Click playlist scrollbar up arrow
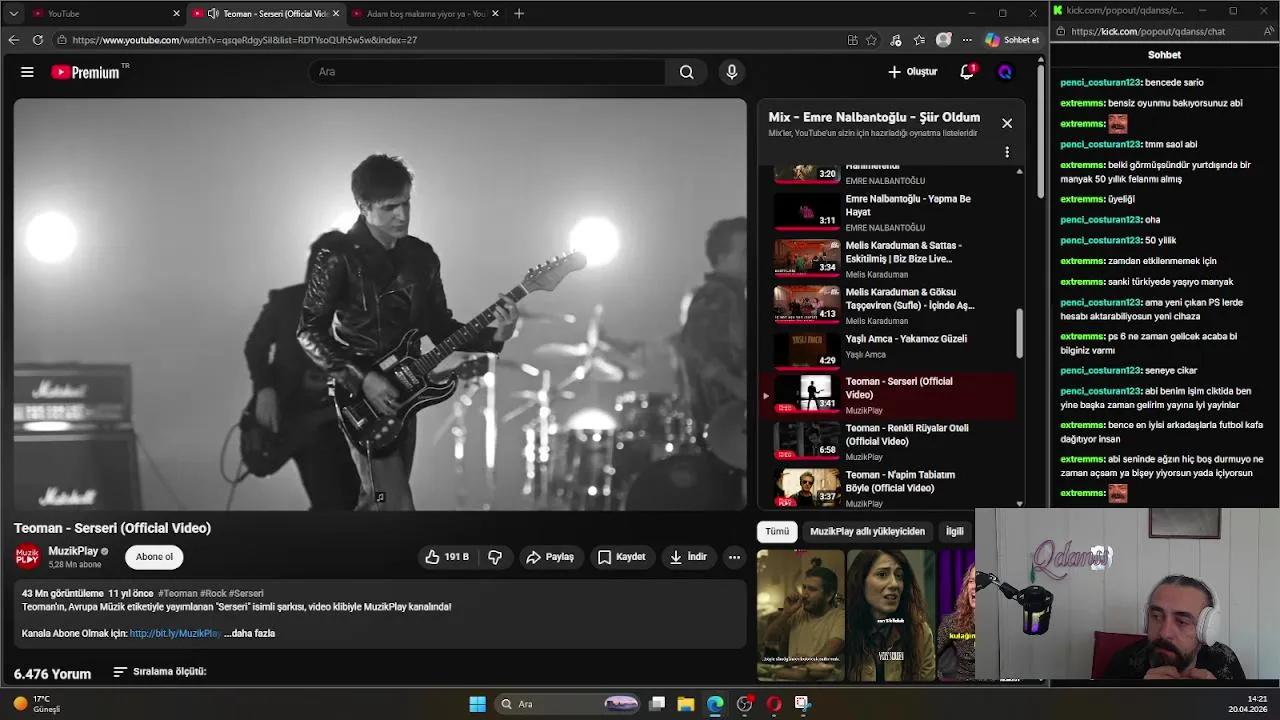This screenshot has height=720, width=1280. coord(1020,171)
